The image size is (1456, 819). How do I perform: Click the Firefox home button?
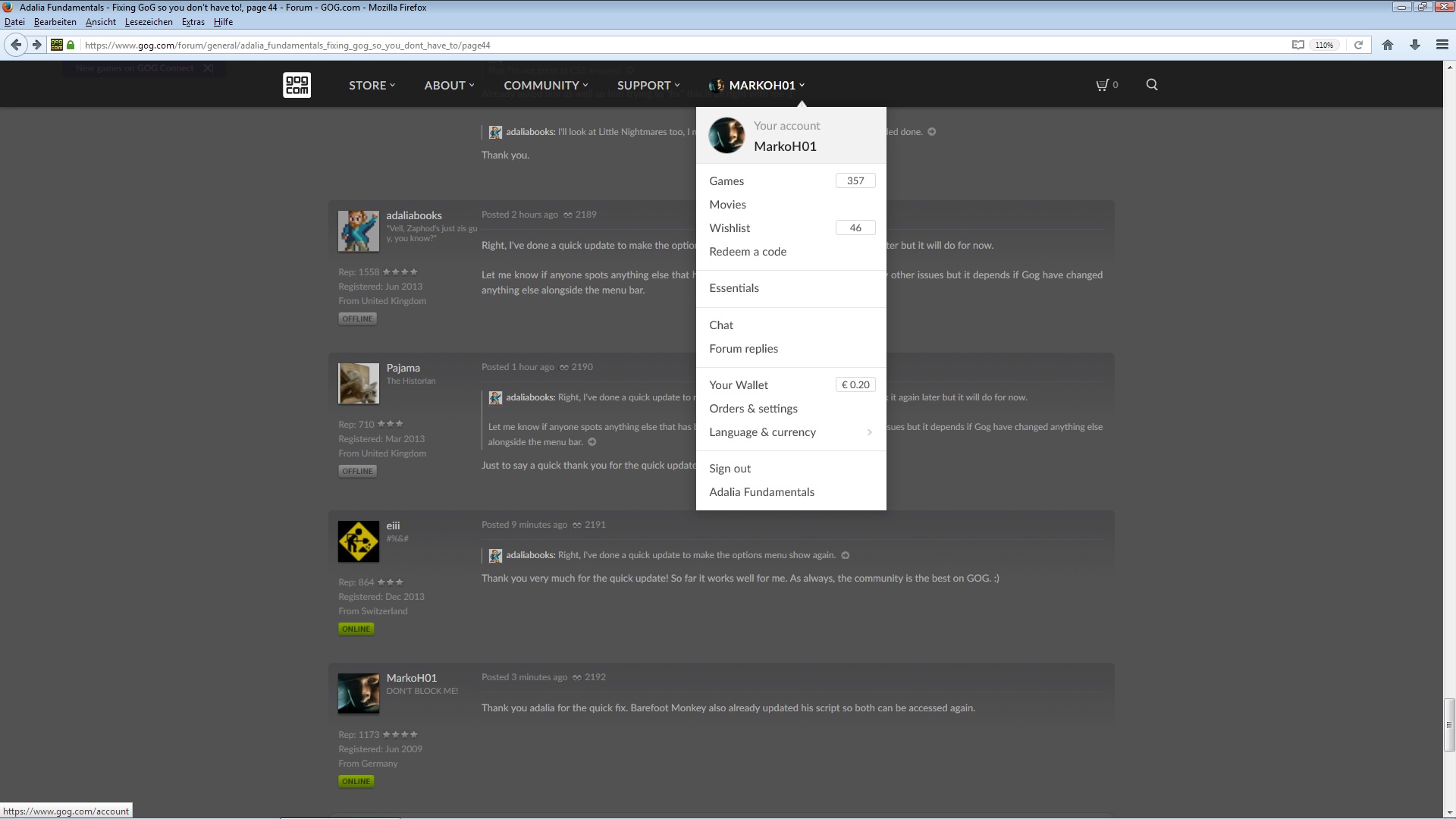point(1388,45)
